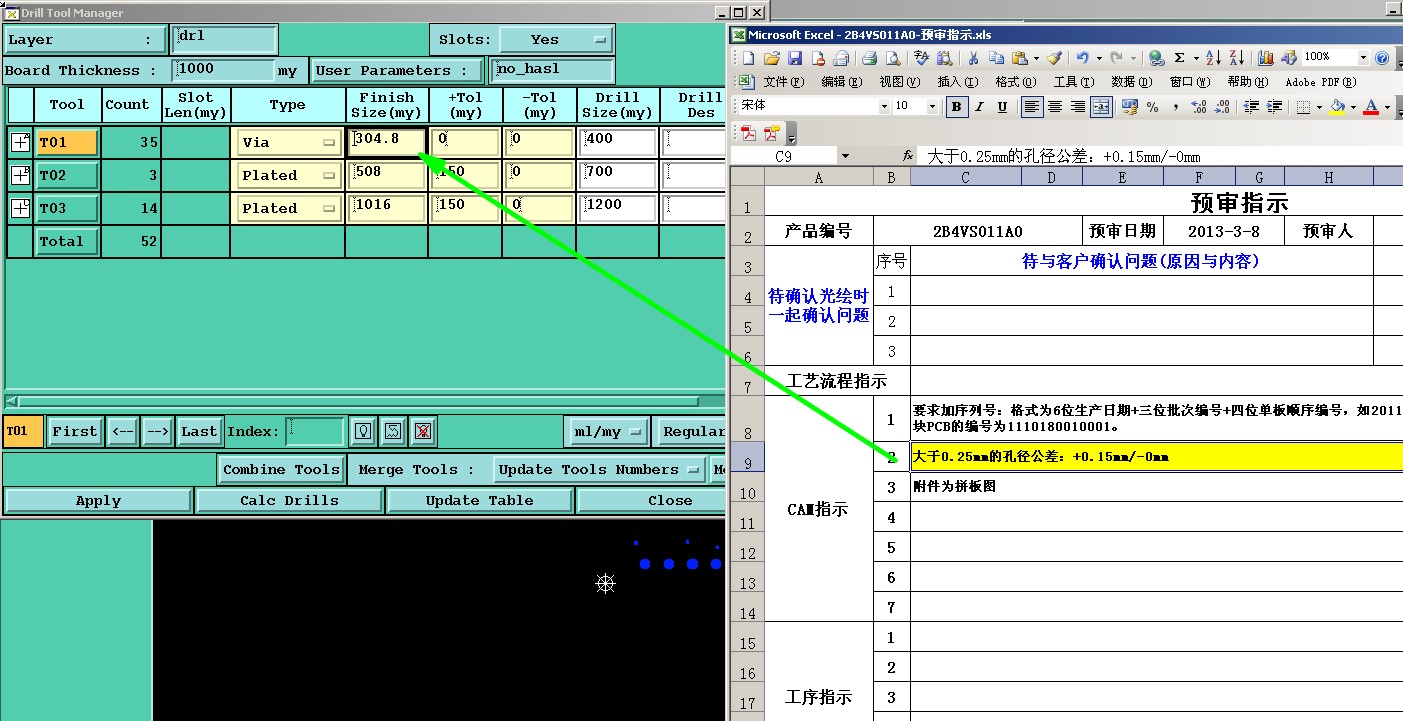This screenshot has width=1403, height=721.
Task: Click New workbook icon in Excel toolbar
Action: pos(748,58)
